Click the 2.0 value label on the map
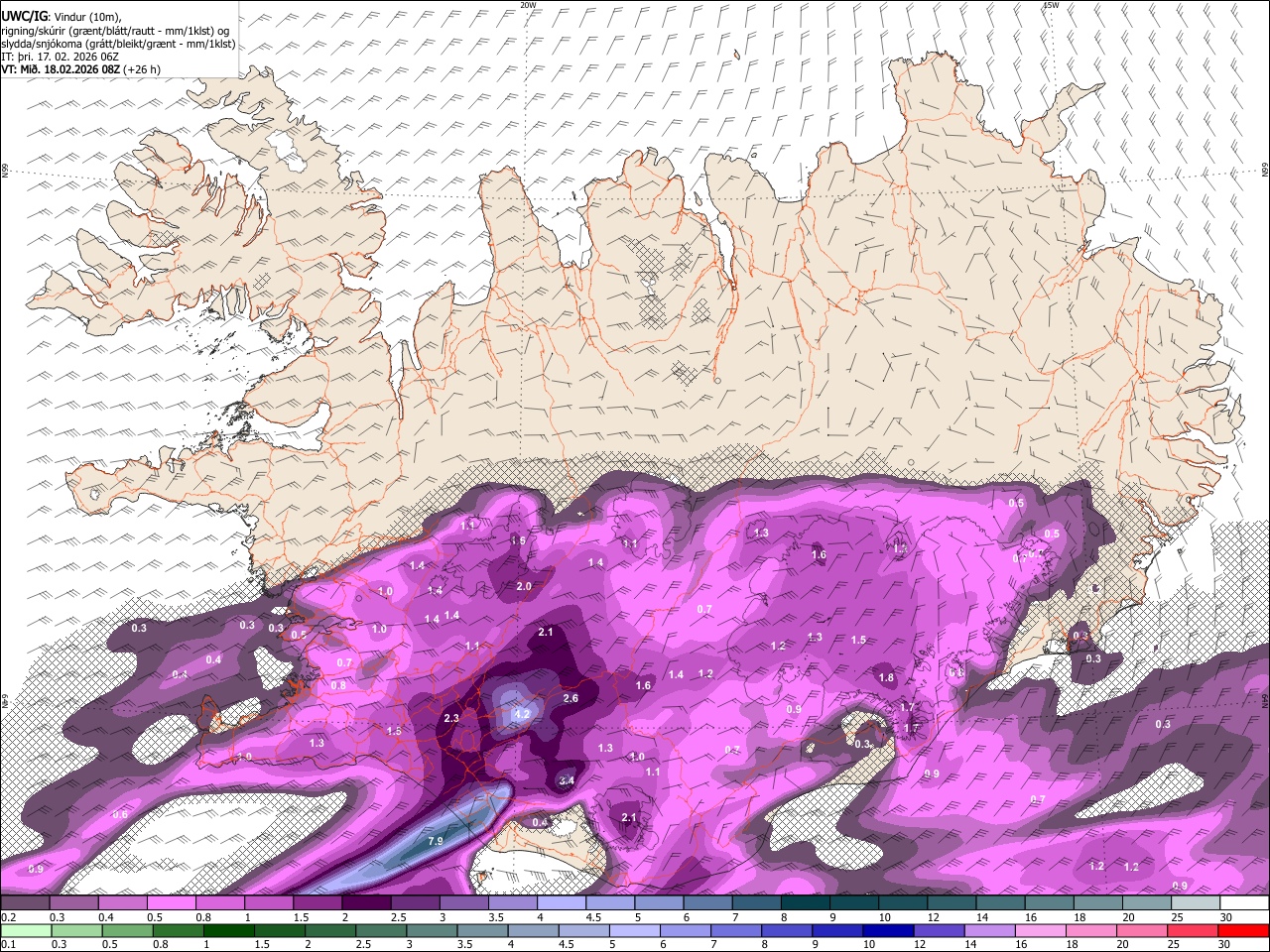Screen dimensions: 1270x952 coord(524,586)
